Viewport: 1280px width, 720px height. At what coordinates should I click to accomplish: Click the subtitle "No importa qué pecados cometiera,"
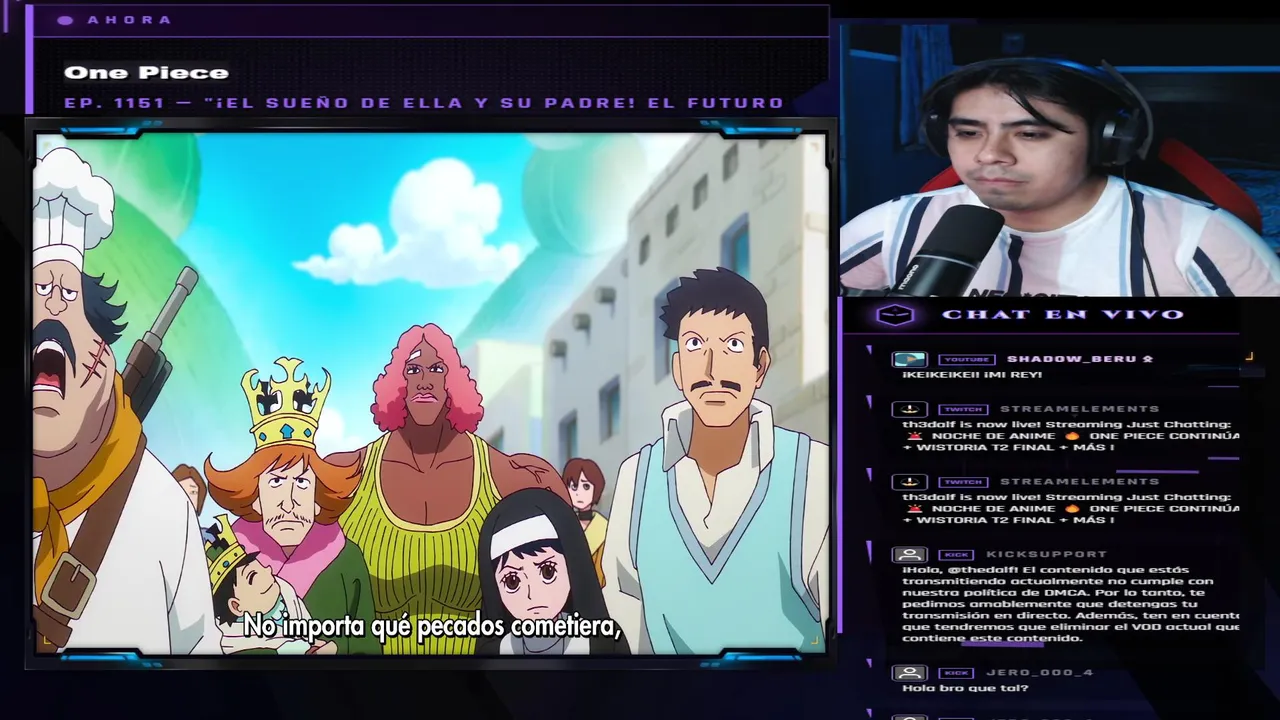[433, 626]
